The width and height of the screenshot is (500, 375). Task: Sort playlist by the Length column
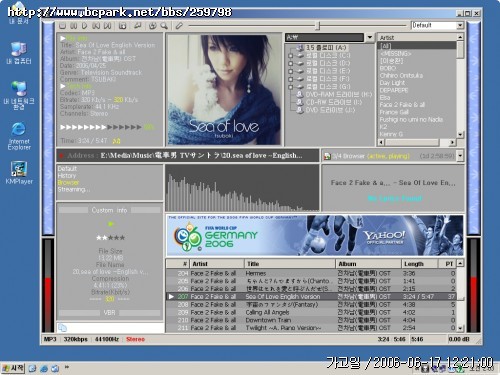pos(419,264)
